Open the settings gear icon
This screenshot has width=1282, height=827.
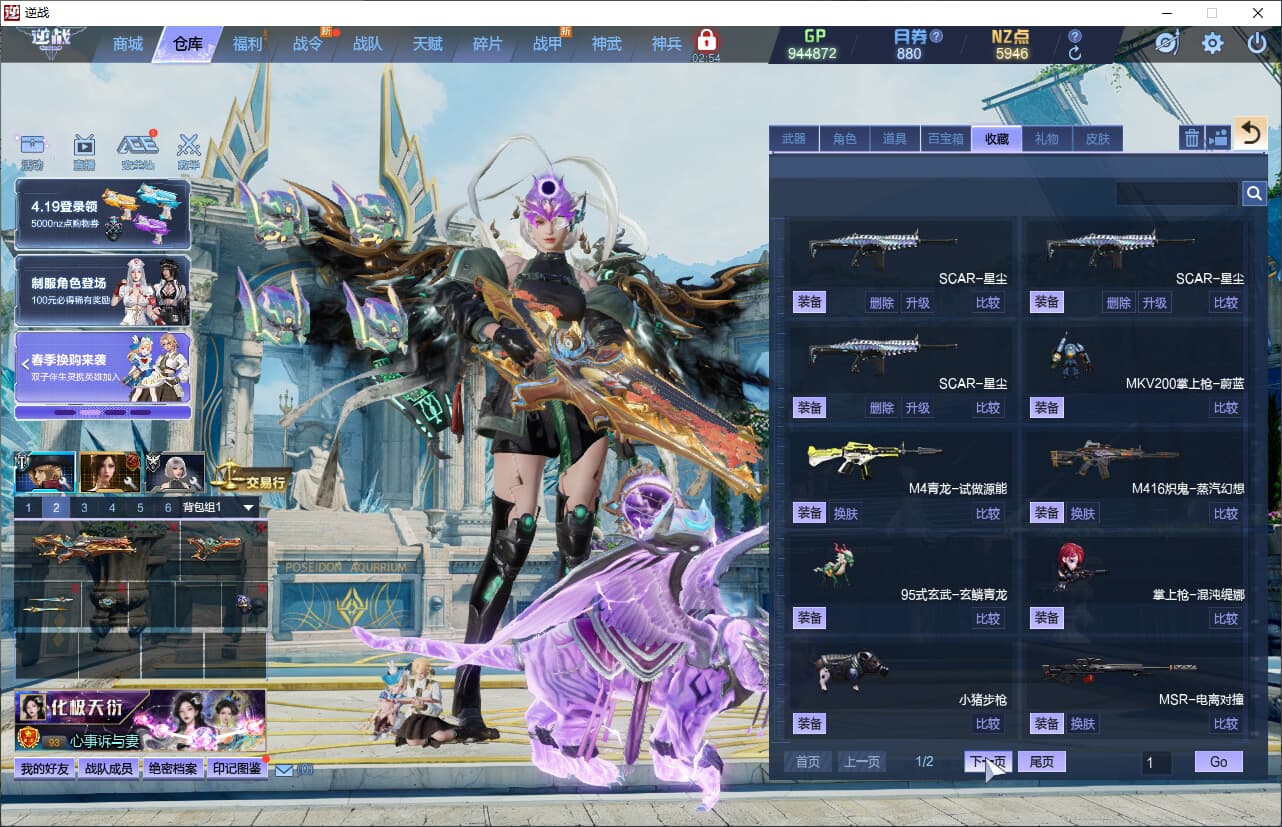1212,43
